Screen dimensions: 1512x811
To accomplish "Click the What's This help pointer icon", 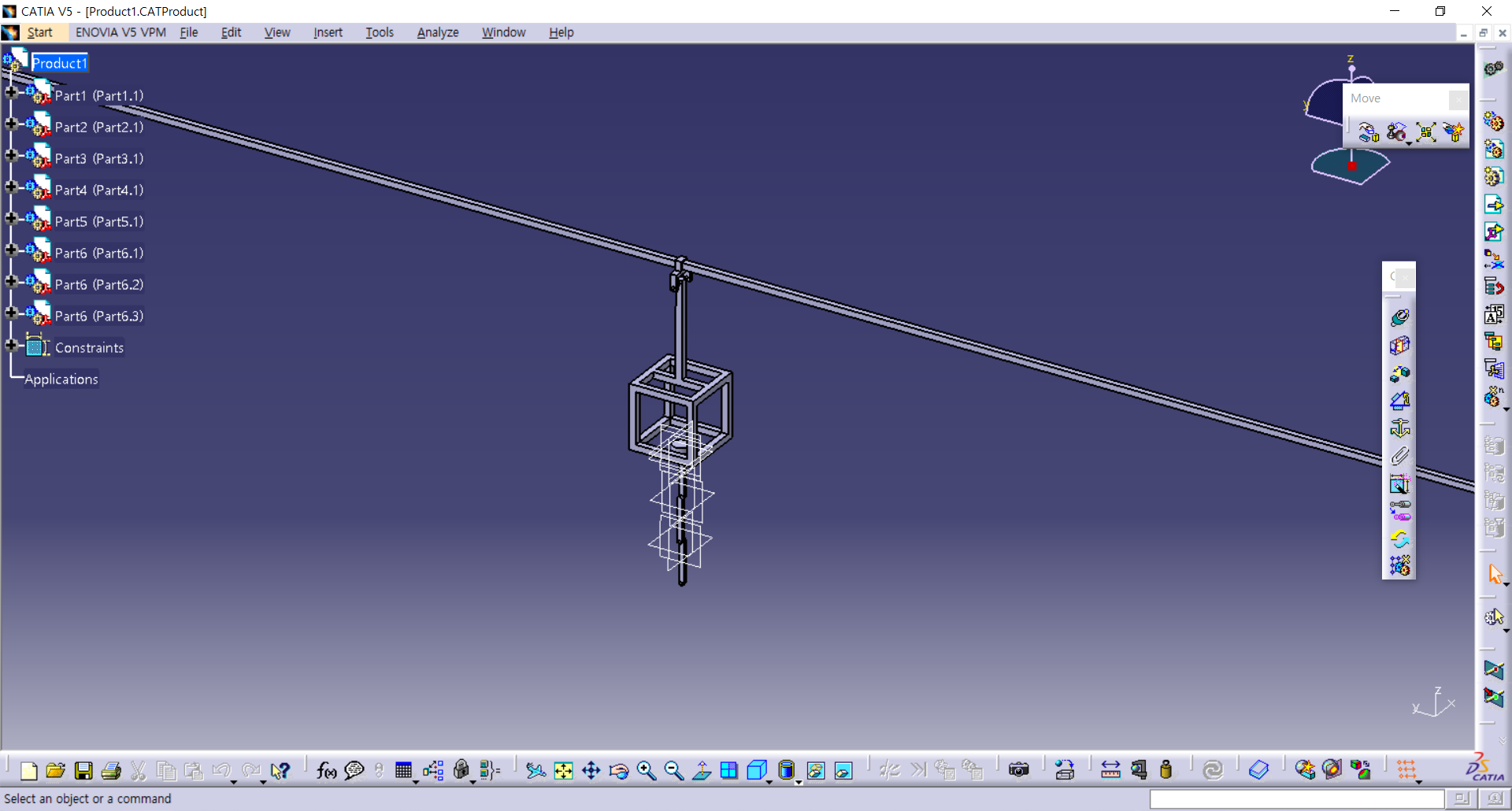I will tap(280, 770).
